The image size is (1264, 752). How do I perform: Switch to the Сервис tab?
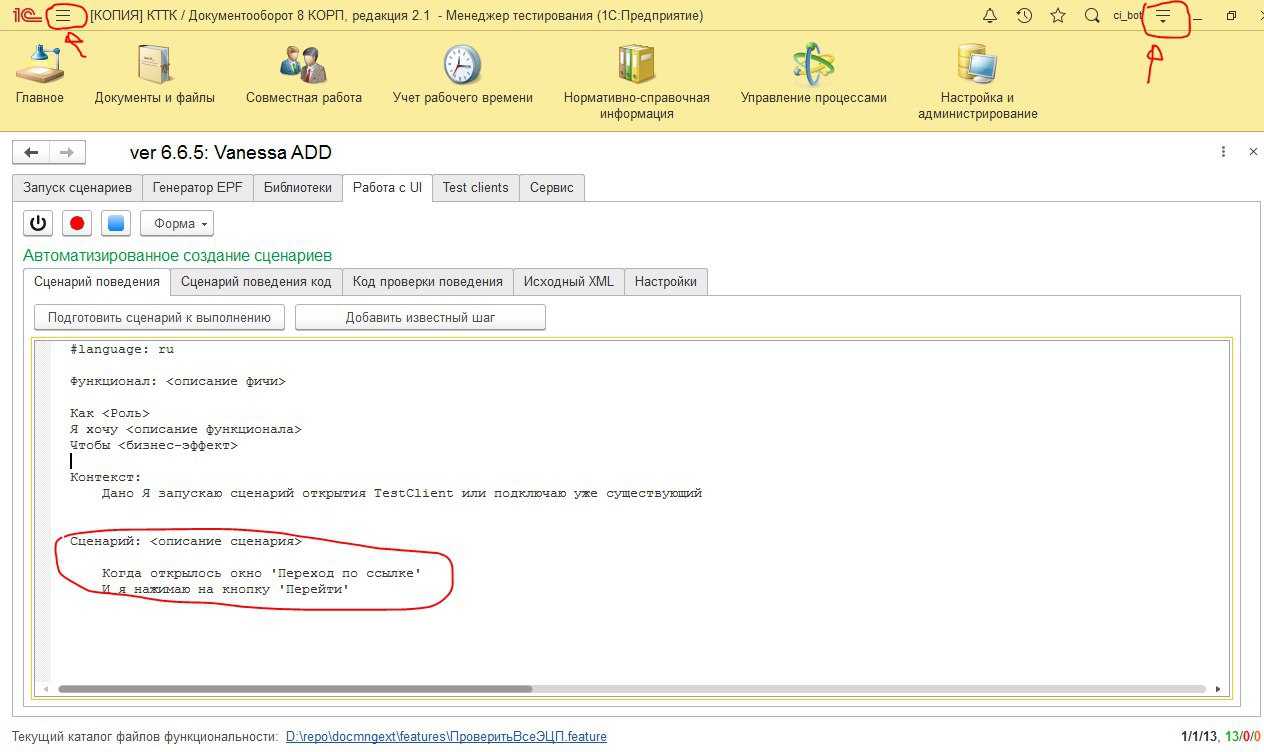[552, 188]
